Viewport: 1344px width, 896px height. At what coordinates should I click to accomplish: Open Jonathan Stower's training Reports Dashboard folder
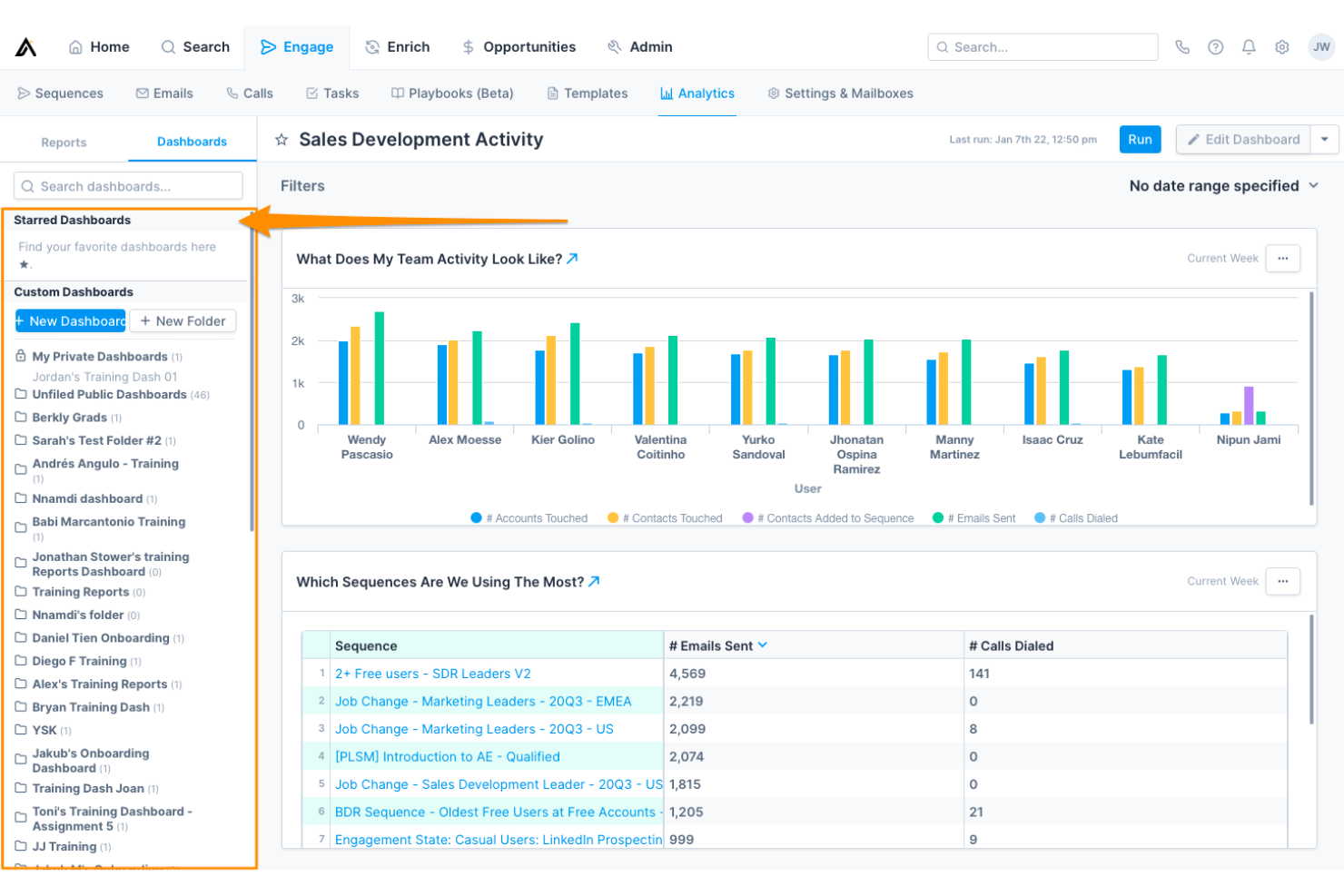click(102, 565)
